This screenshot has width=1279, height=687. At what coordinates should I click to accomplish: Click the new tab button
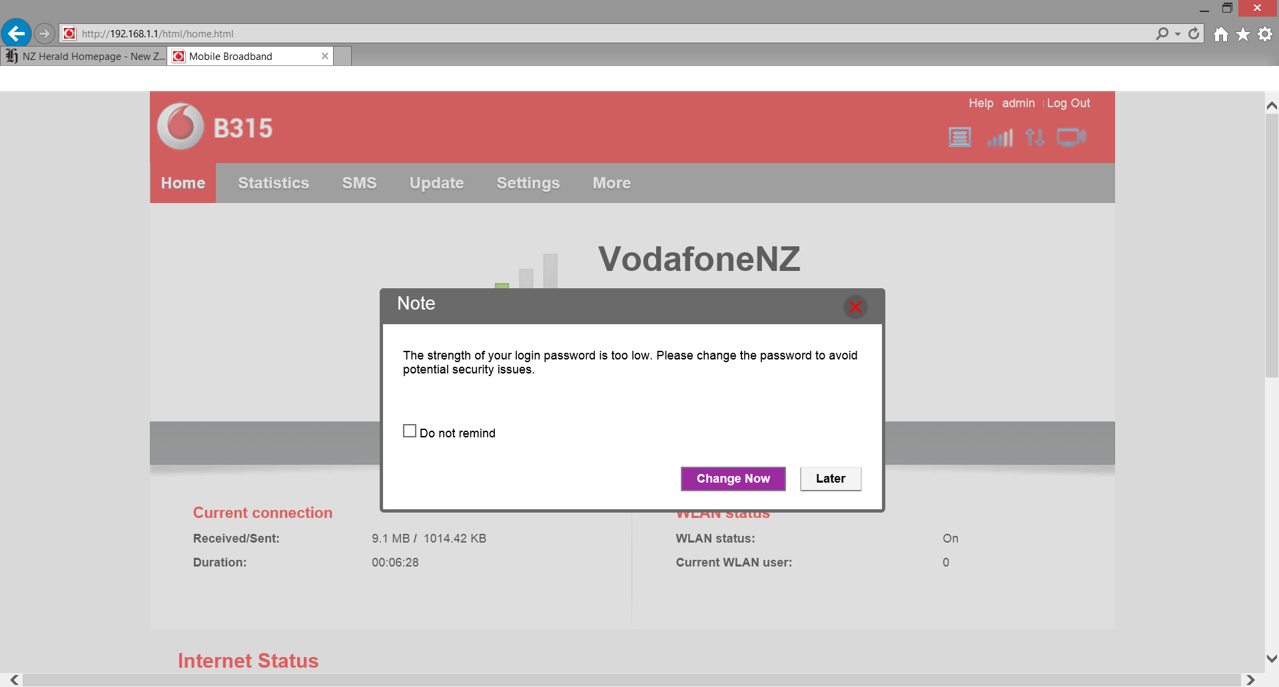(342, 56)
